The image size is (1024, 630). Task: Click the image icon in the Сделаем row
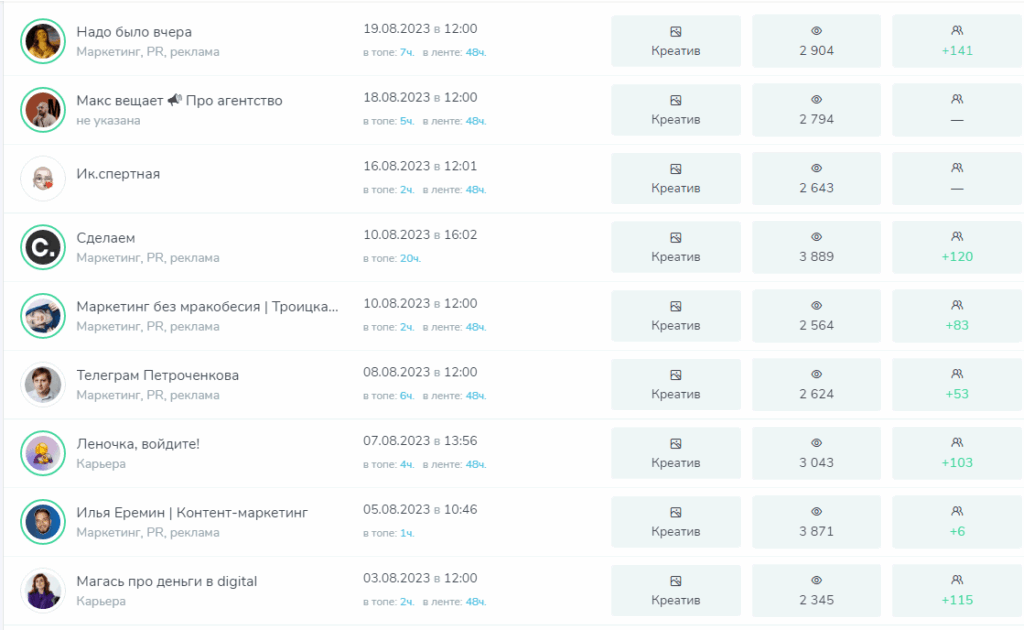click(x=676, y=237)
